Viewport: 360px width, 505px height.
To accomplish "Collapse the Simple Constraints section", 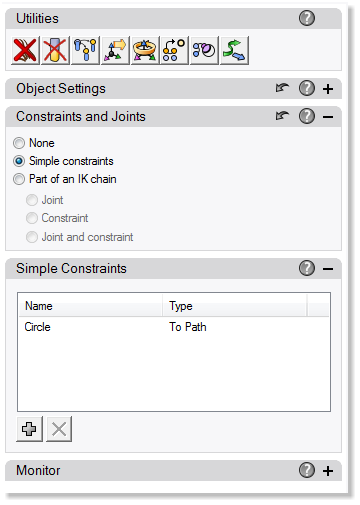I will coord(328,269).
